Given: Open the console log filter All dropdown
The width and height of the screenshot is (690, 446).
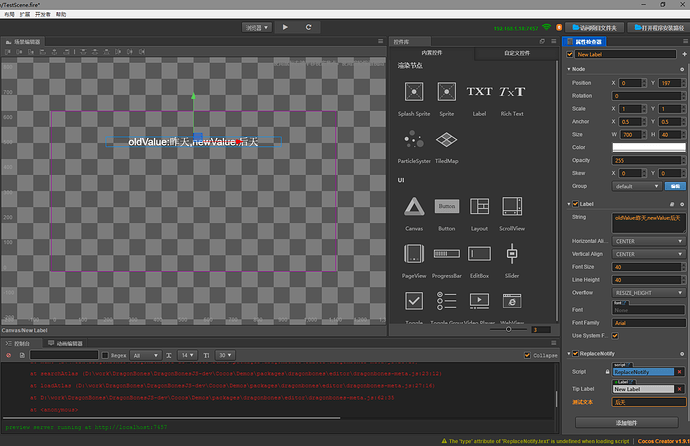Looking at the screenshot, I should tap(145, 355).
